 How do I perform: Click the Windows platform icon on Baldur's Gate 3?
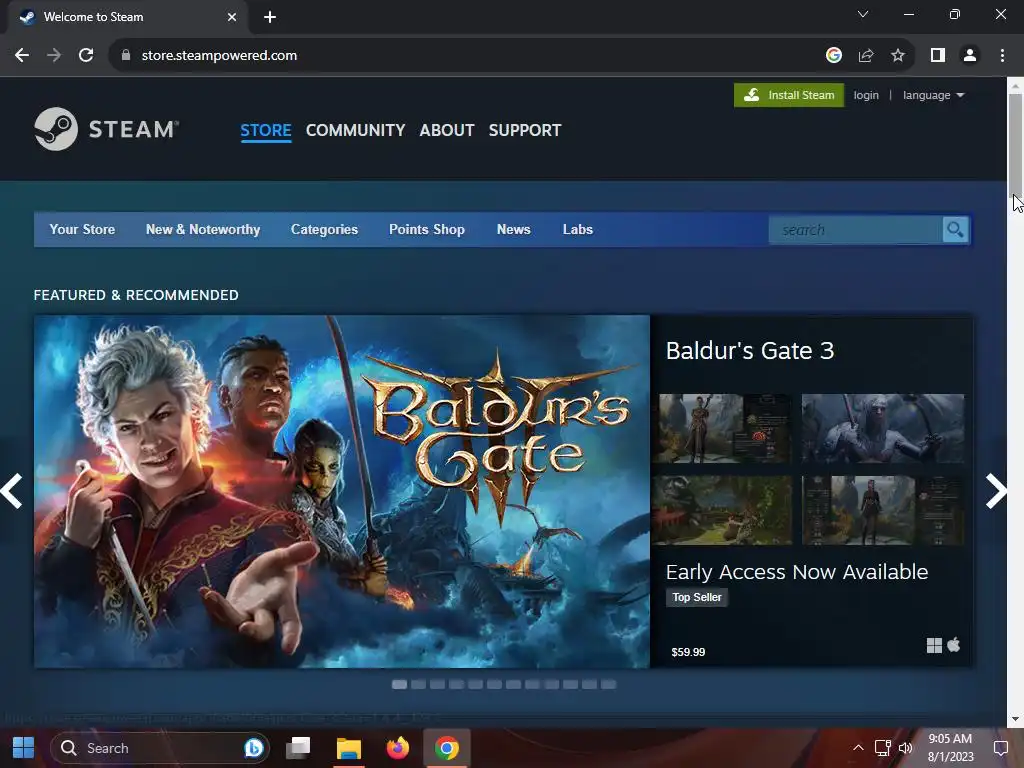[x=934, y=645]
